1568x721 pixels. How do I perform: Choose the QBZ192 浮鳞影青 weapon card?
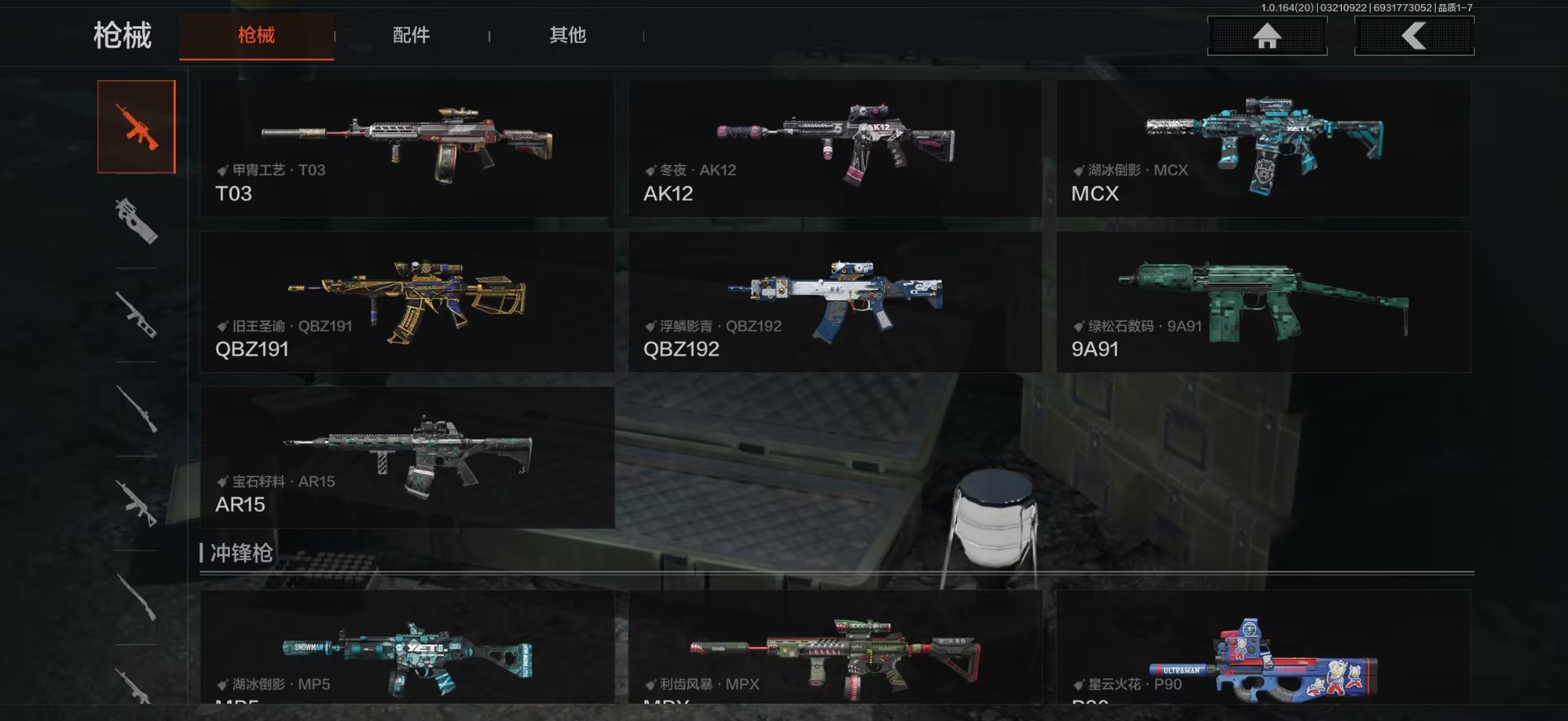835,302
